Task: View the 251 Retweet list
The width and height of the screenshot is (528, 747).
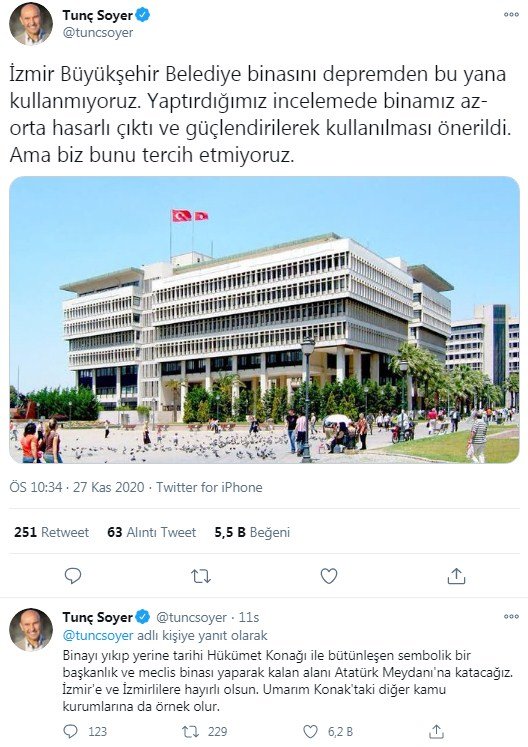Action: coord(51,532)
